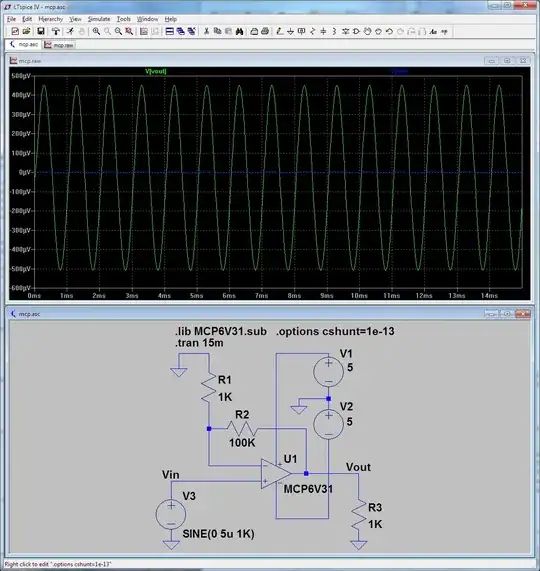This screenshot has height=571, width=540.
Task: Choose the Inductor component tool
Action: click(x=334, y=31)
